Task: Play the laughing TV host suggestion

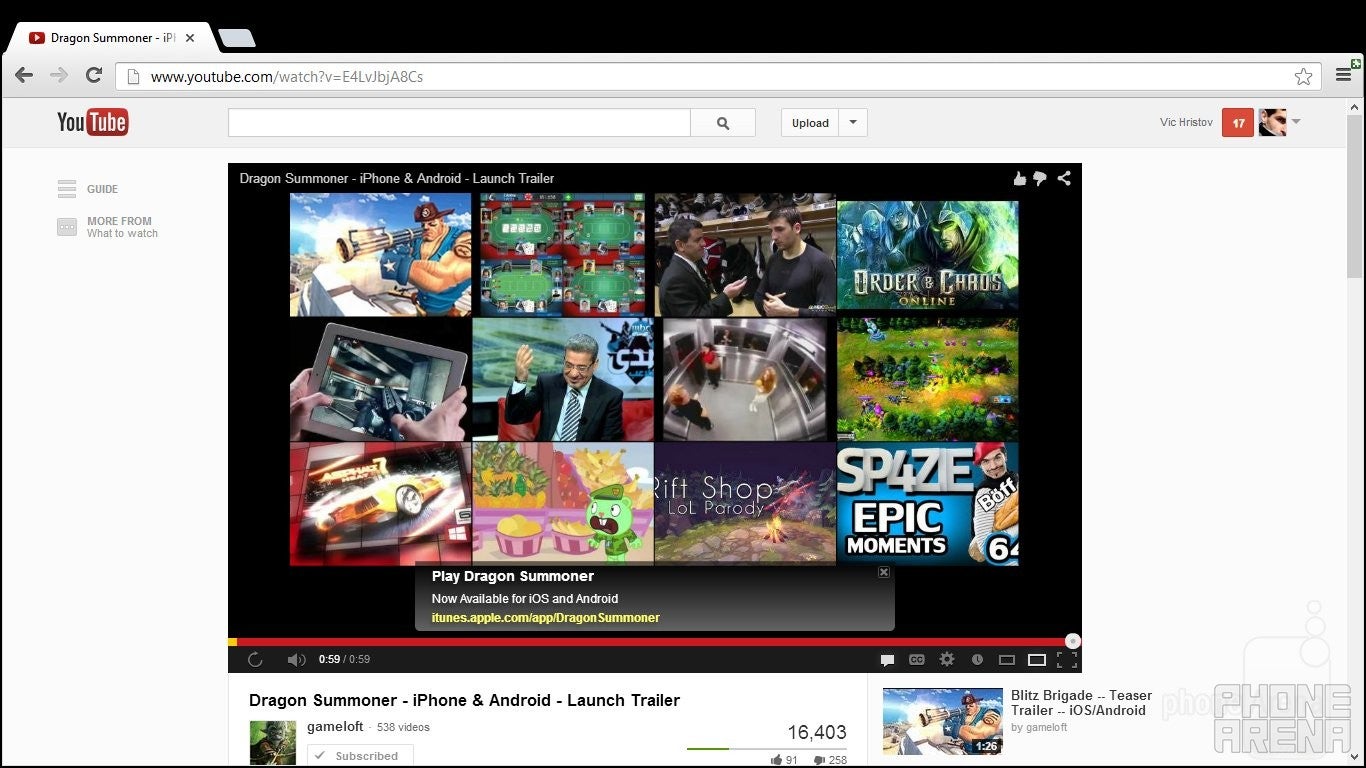Action: (563, 379)
